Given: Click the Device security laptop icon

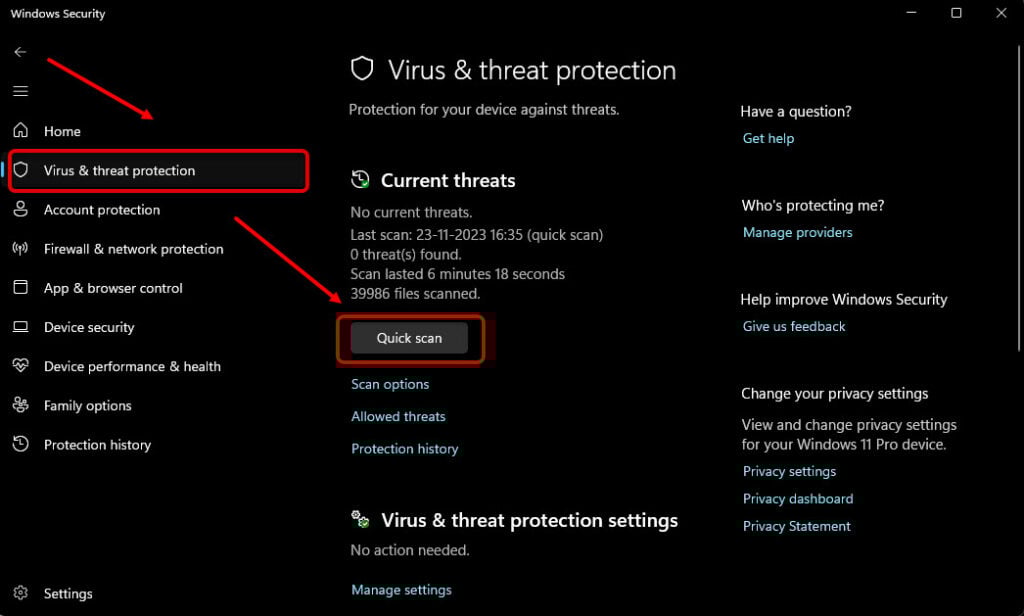Looking at the screenshot, I should click(x=20, y=327).
